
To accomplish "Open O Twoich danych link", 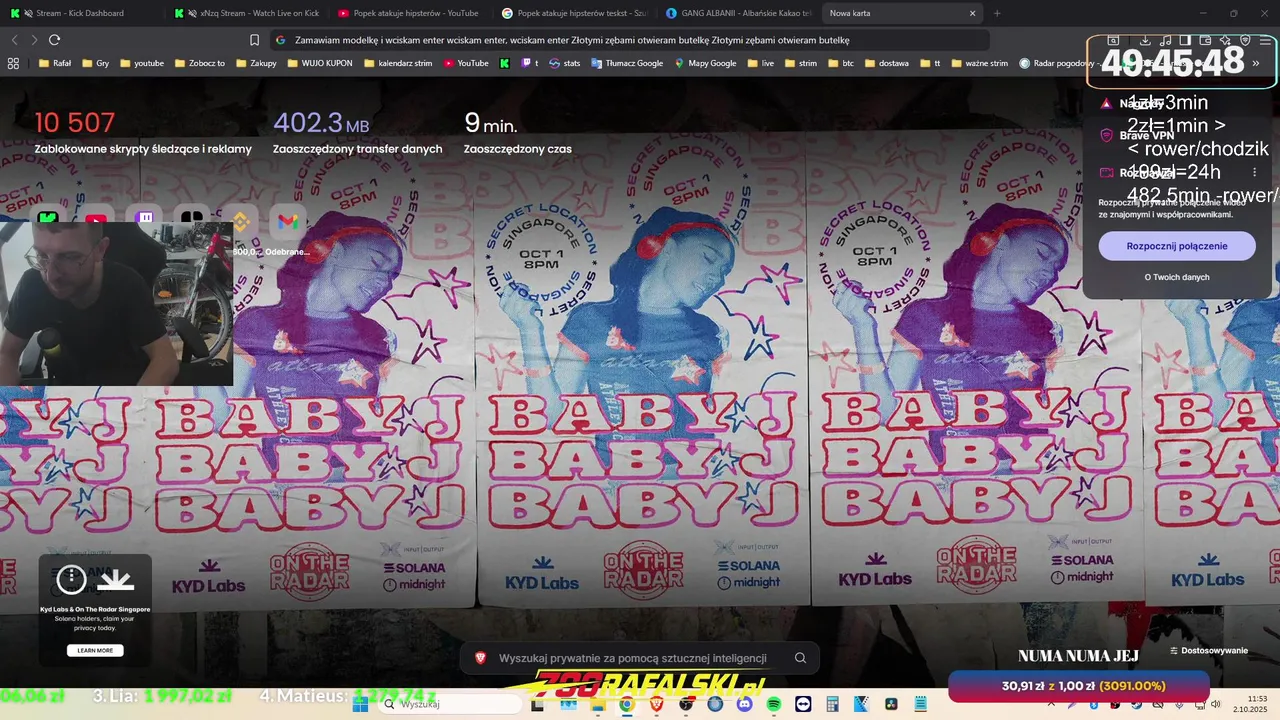I will pos(1177,277).
